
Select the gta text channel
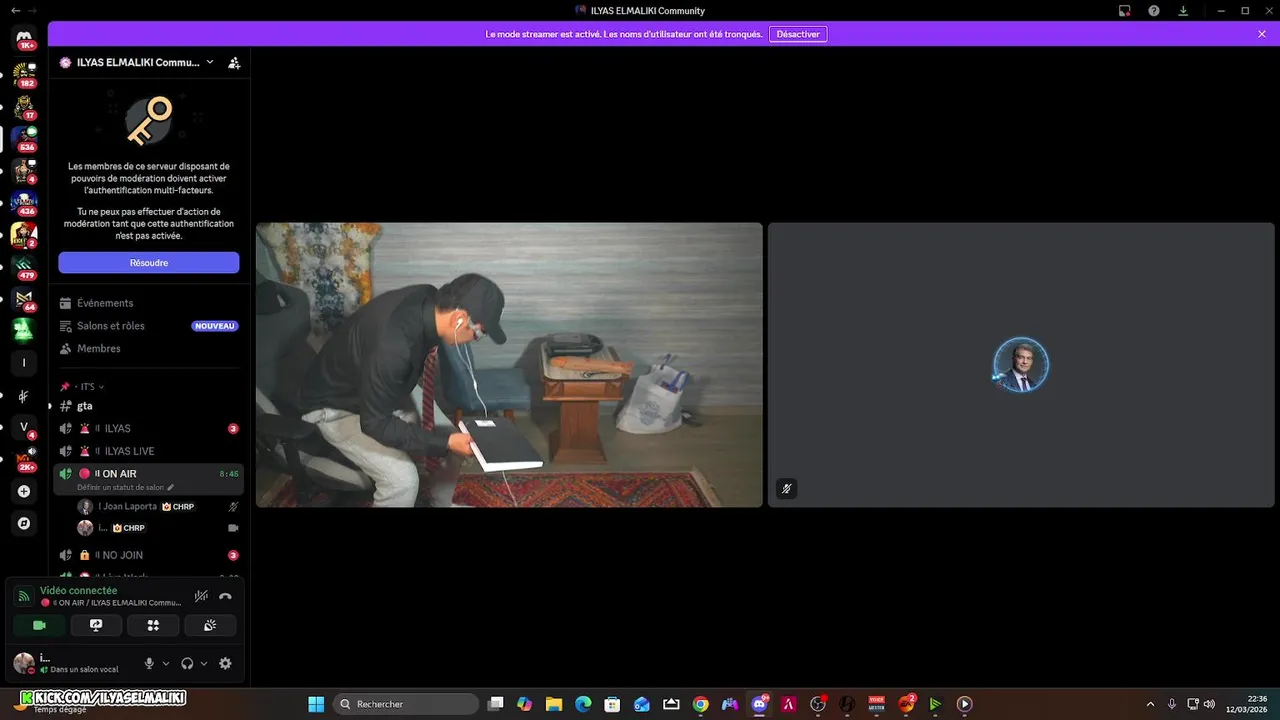pyautogui.click(x=148, y=406)
